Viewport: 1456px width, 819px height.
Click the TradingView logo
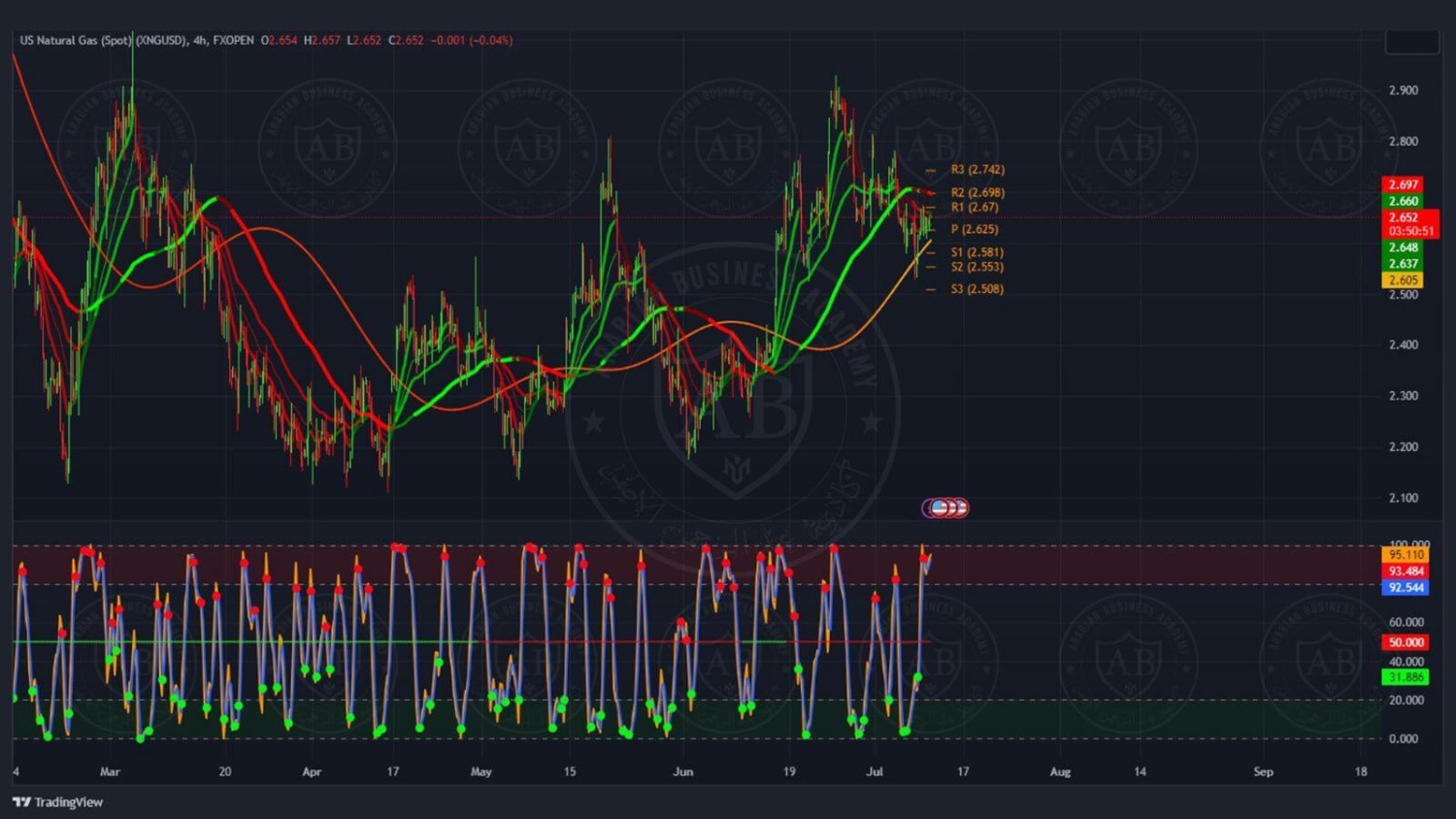click(x=58, y=802)
